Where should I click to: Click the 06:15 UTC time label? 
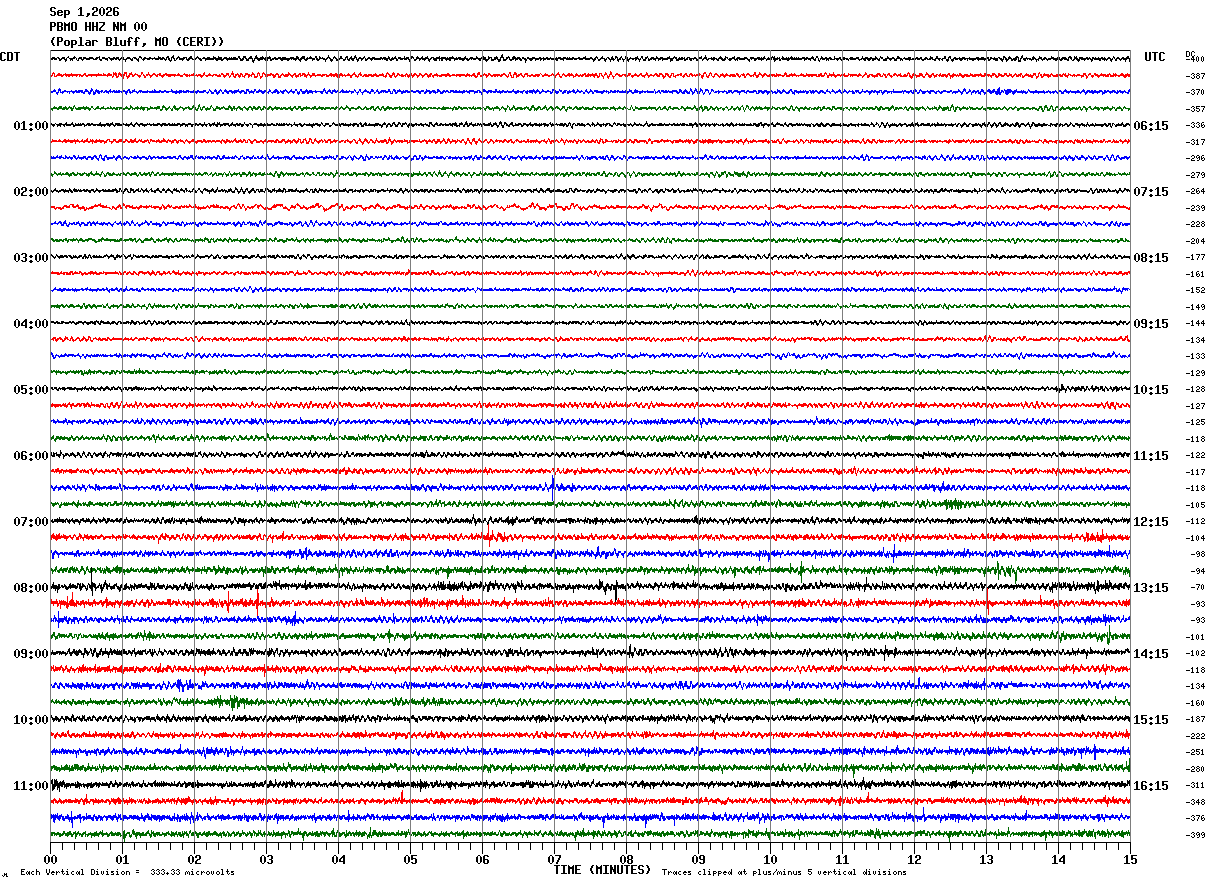[1151, 126]
